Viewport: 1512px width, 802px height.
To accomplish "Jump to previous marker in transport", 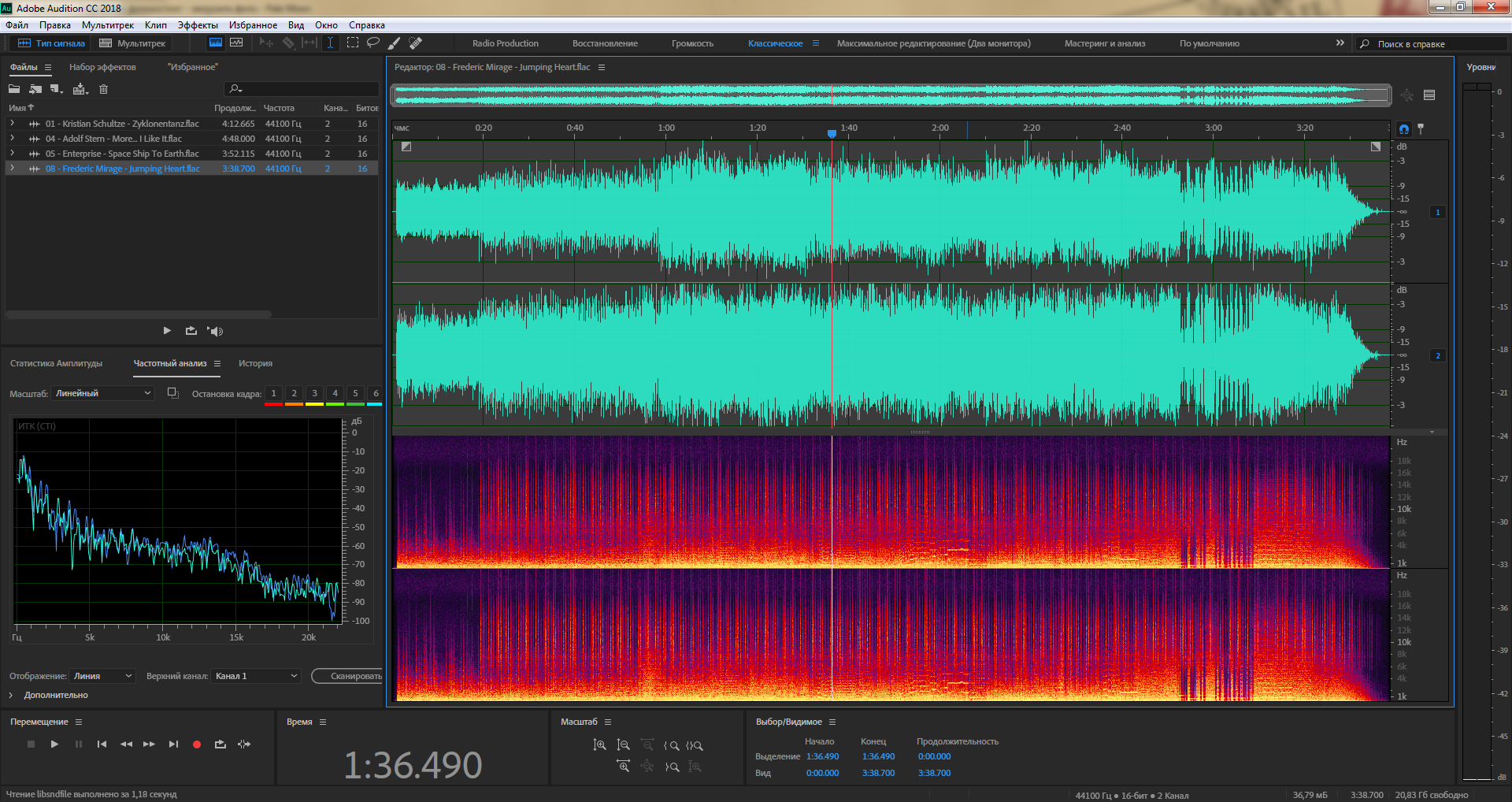I will 102,744.
